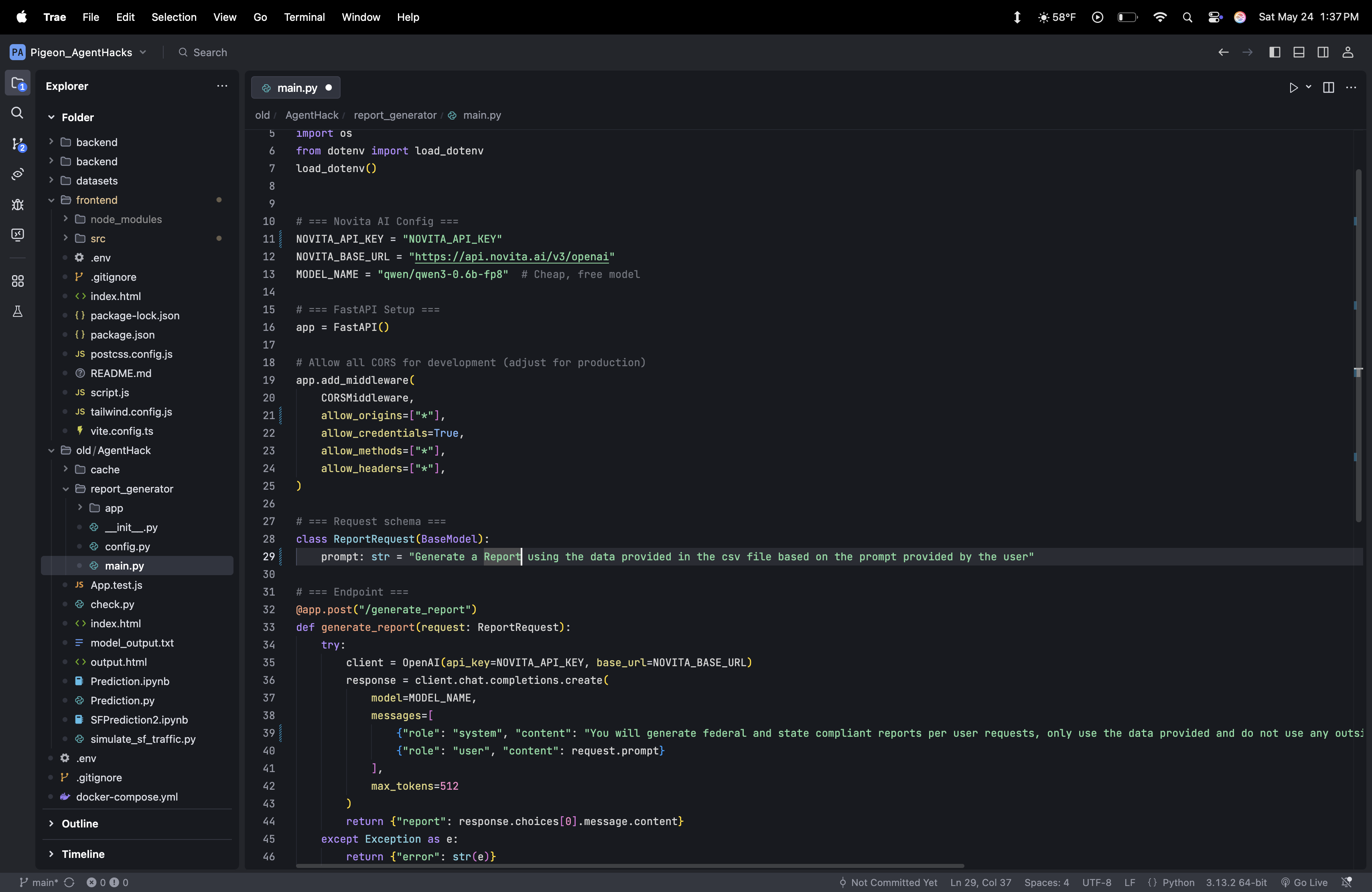Viewport: 1372px width, 892px height.
Task: Click the top Search input field
Action: click(210, 53)
